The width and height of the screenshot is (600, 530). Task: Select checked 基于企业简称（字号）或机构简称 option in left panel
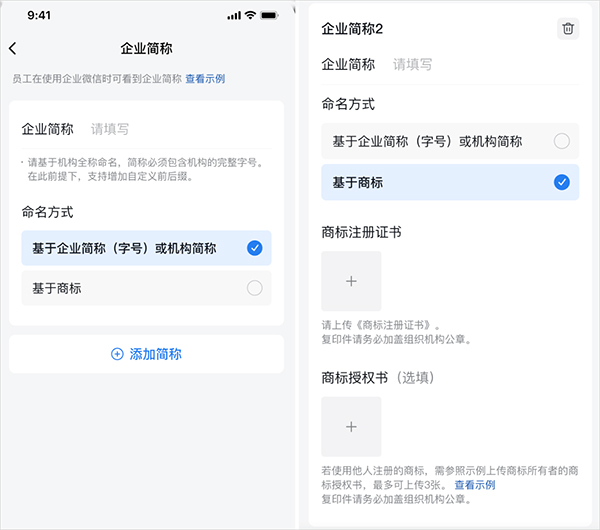(x=146, y=248)
